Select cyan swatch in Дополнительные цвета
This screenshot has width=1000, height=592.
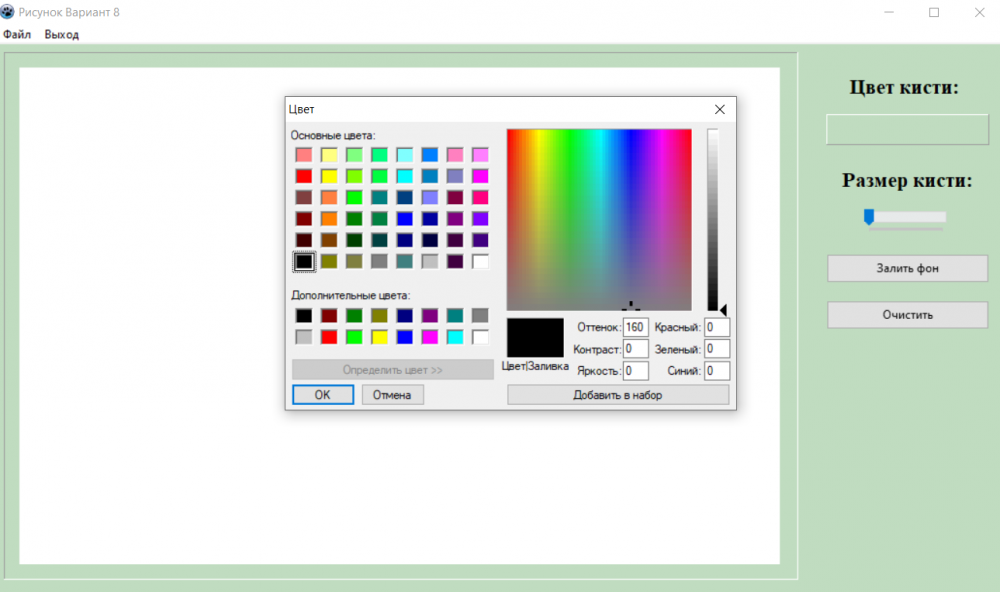point(455,337)
